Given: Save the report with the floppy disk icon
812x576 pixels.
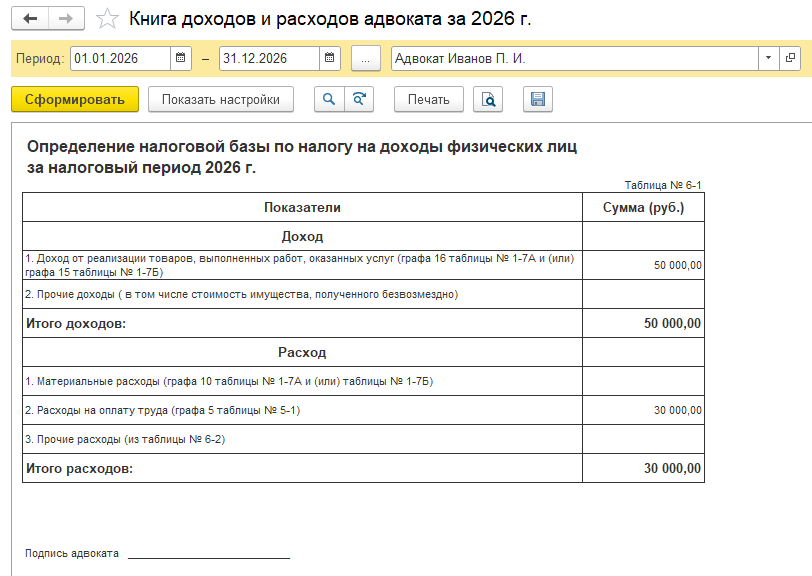Looking at the screenshot, I should point(537,99).
